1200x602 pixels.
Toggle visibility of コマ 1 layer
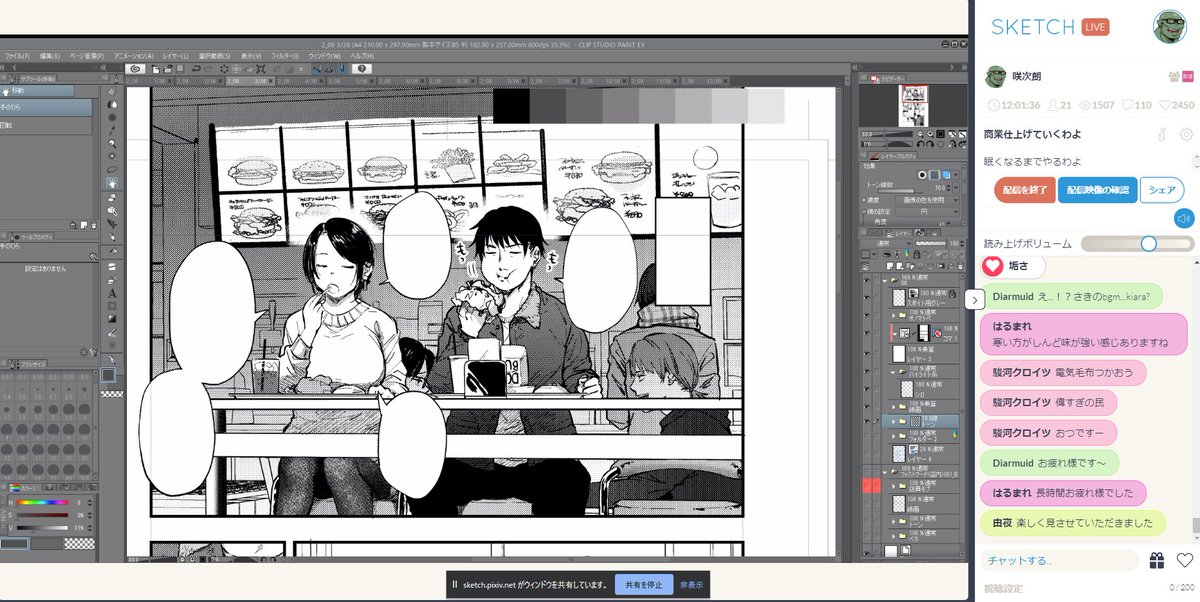point(867,333)
